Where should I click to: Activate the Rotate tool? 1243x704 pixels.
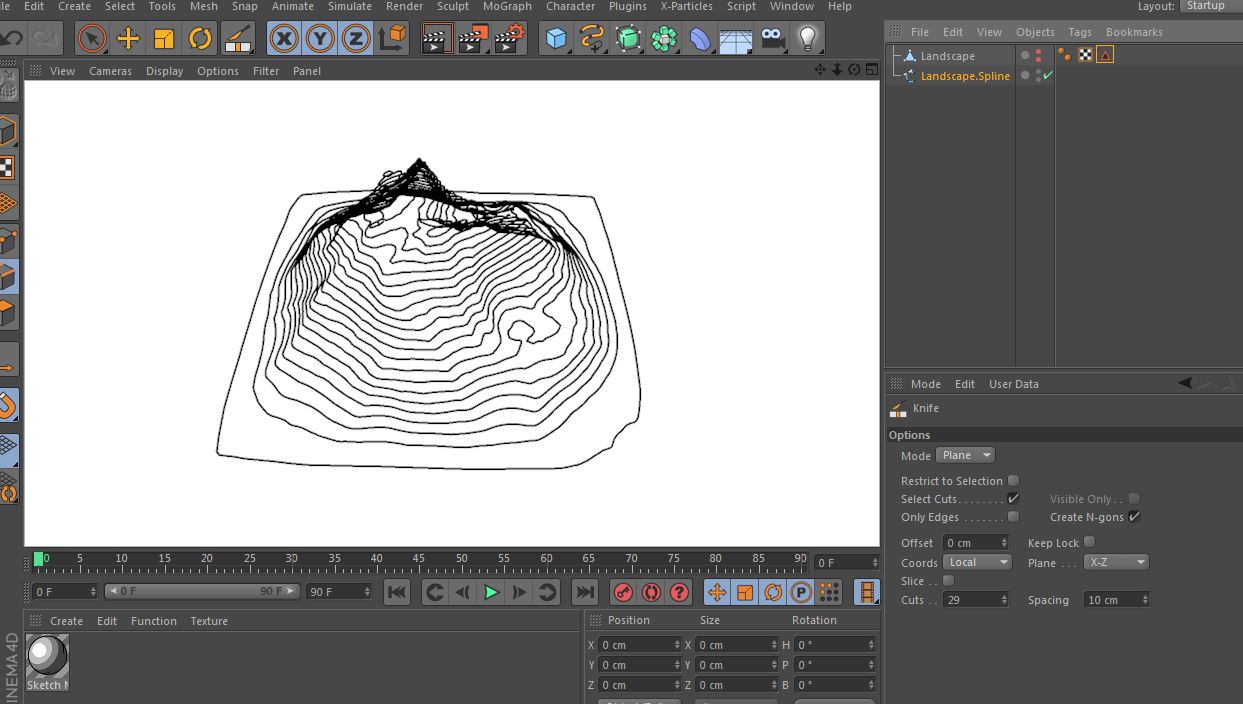[x=201, y=39]
